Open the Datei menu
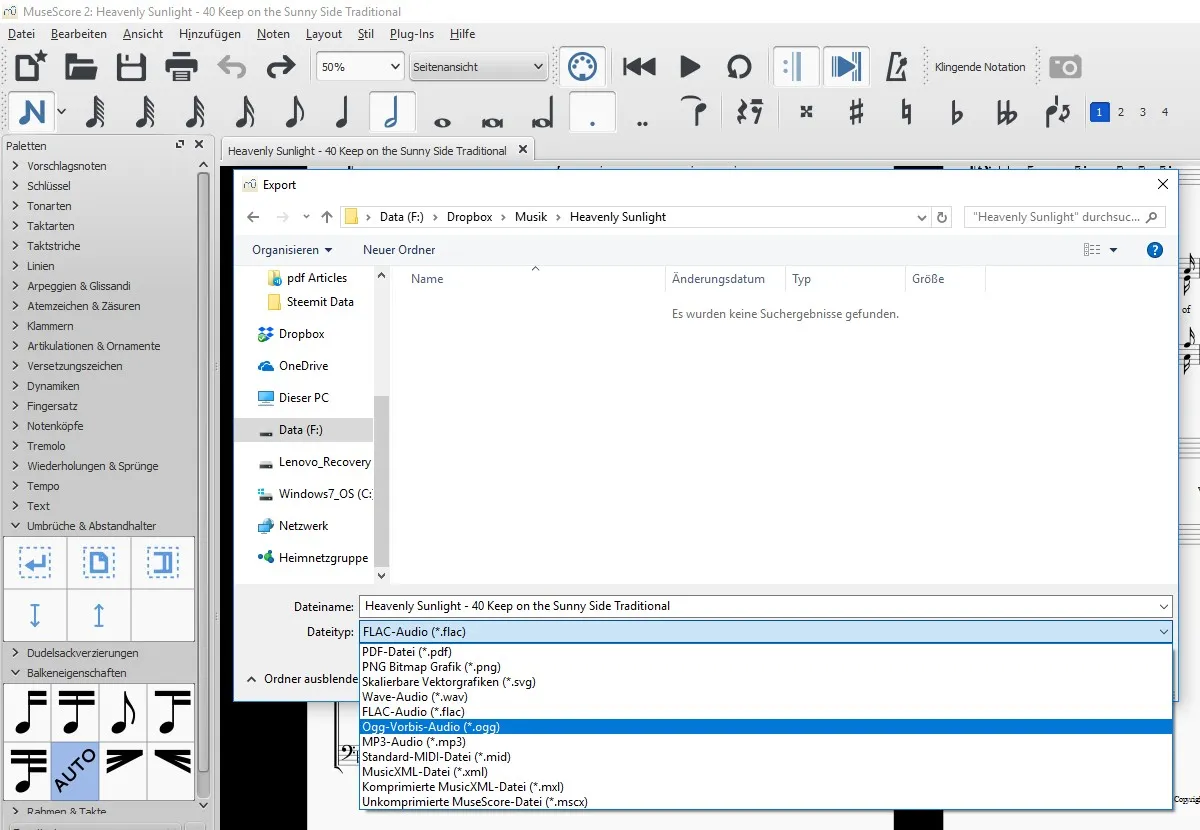The image size is (1200, 830). (x=21, y=34)
